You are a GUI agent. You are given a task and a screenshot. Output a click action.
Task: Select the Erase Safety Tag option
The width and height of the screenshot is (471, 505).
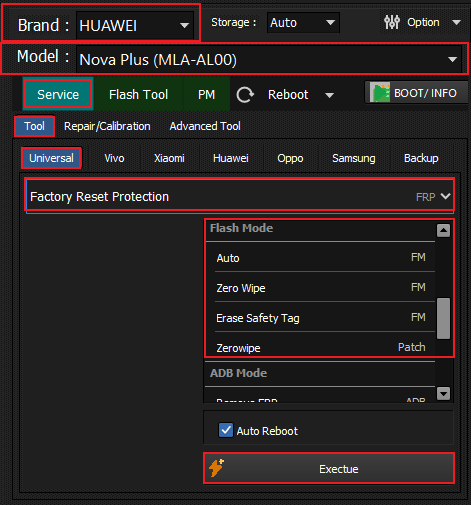pos(321,318)
